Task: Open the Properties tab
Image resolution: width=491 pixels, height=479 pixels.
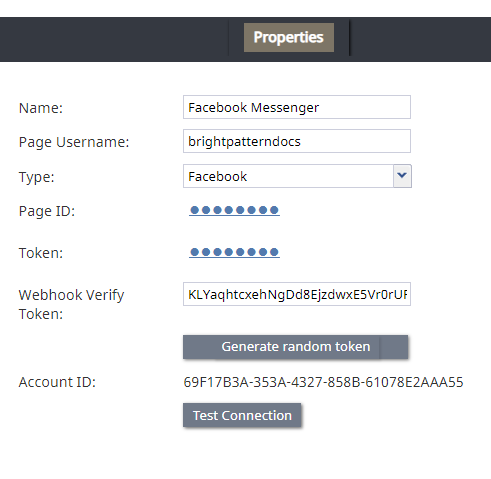Action: click(x=289, y=37)
